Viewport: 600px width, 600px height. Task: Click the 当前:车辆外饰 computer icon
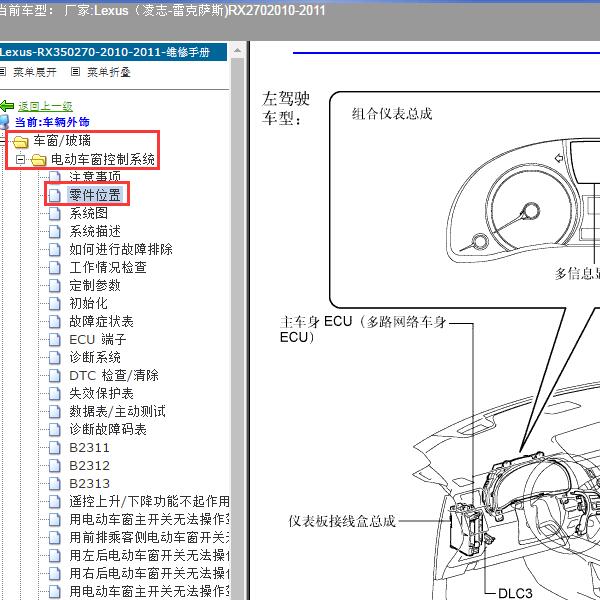click(4, 122)
